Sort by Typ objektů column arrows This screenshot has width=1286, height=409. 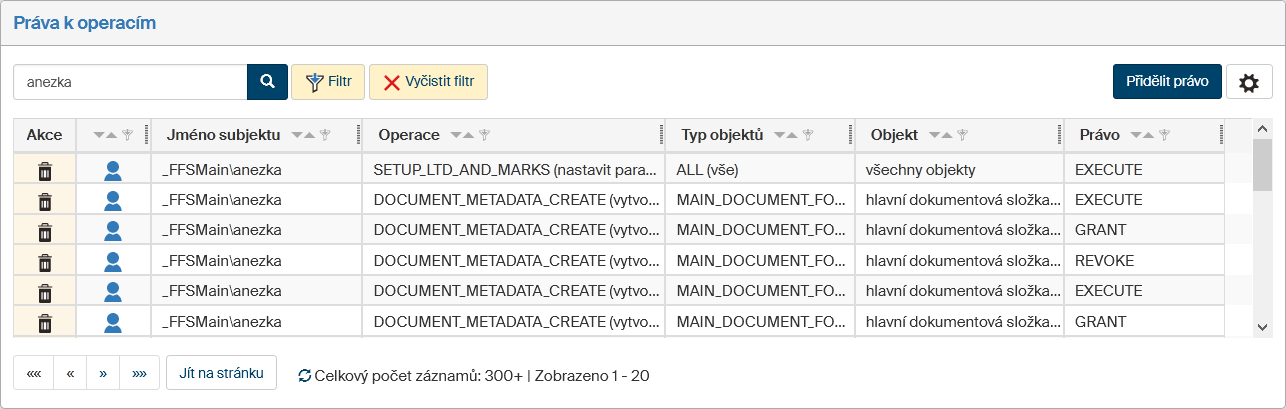click(786, 135)
